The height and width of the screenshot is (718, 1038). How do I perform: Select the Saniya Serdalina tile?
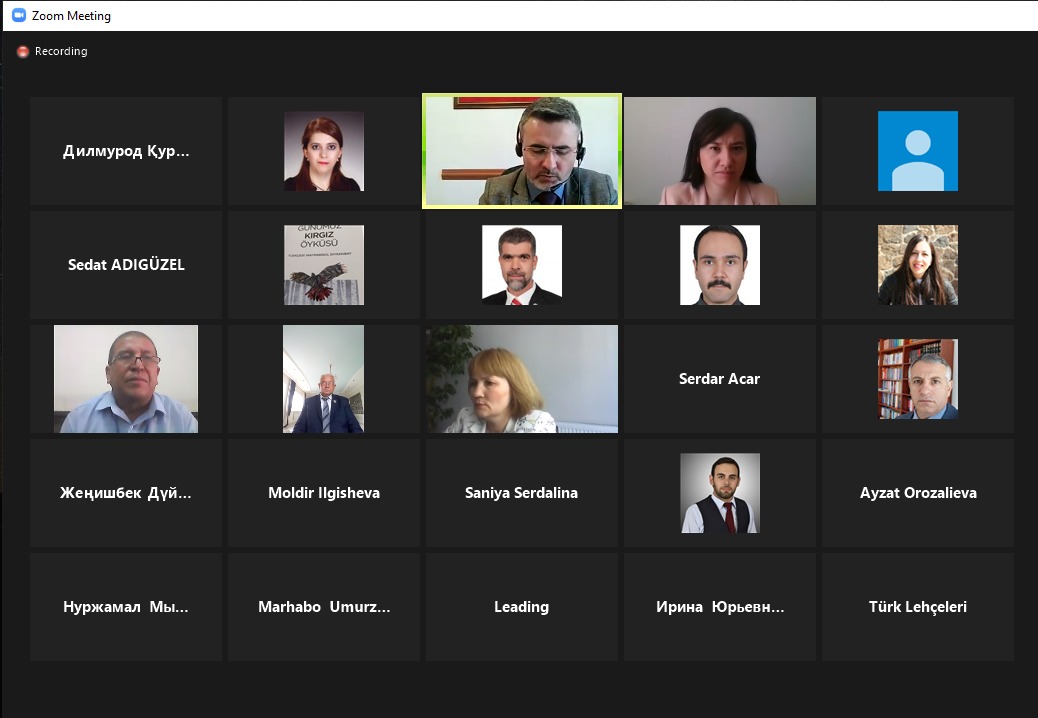click(522, 493)
